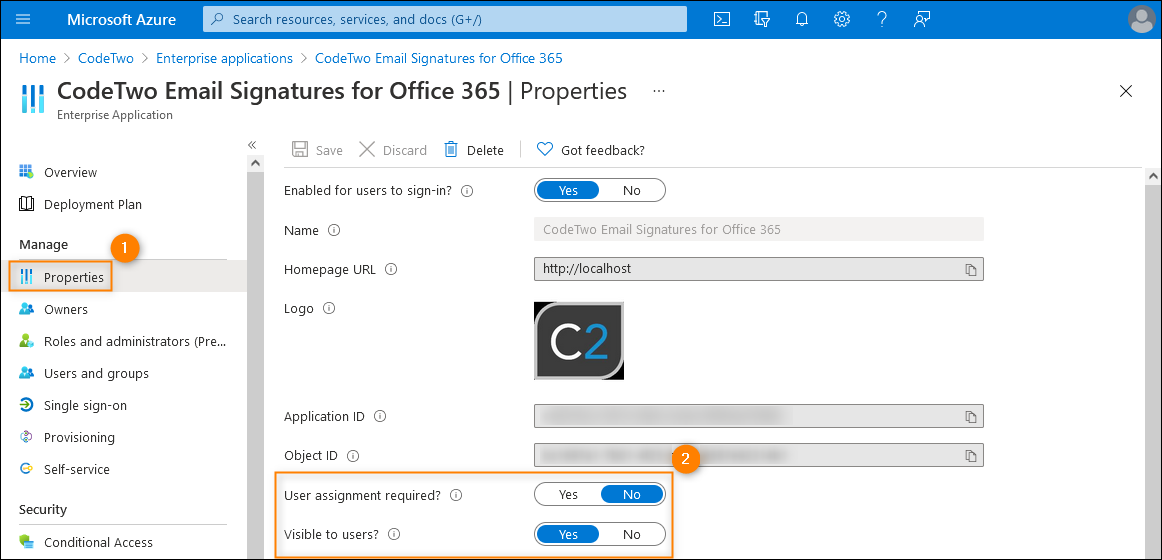Click the main pane scroll up arrow

(x=1153, y=176)
